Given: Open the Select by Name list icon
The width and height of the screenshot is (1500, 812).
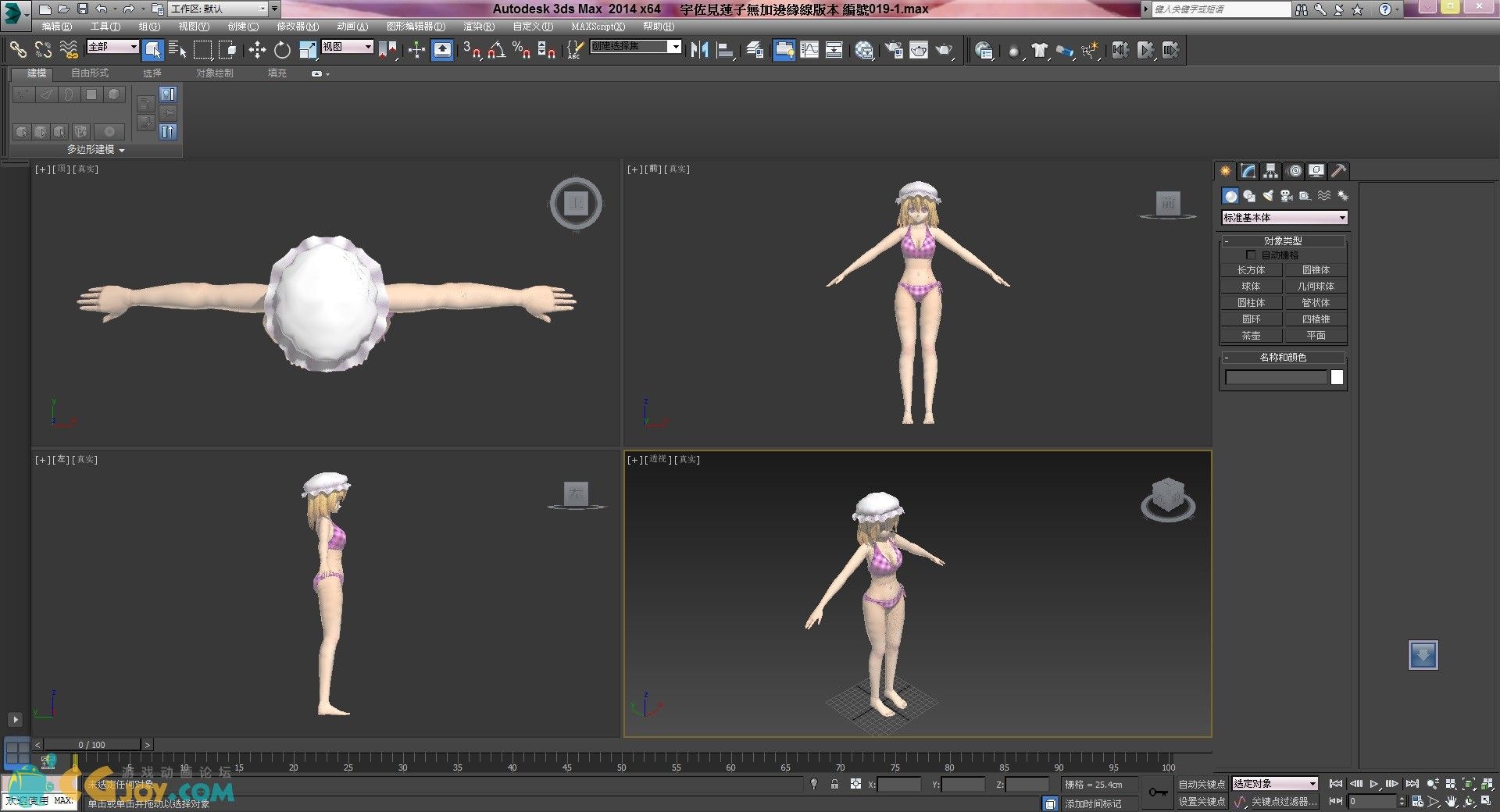Looking at the screenshot, I should coord(177,50).
